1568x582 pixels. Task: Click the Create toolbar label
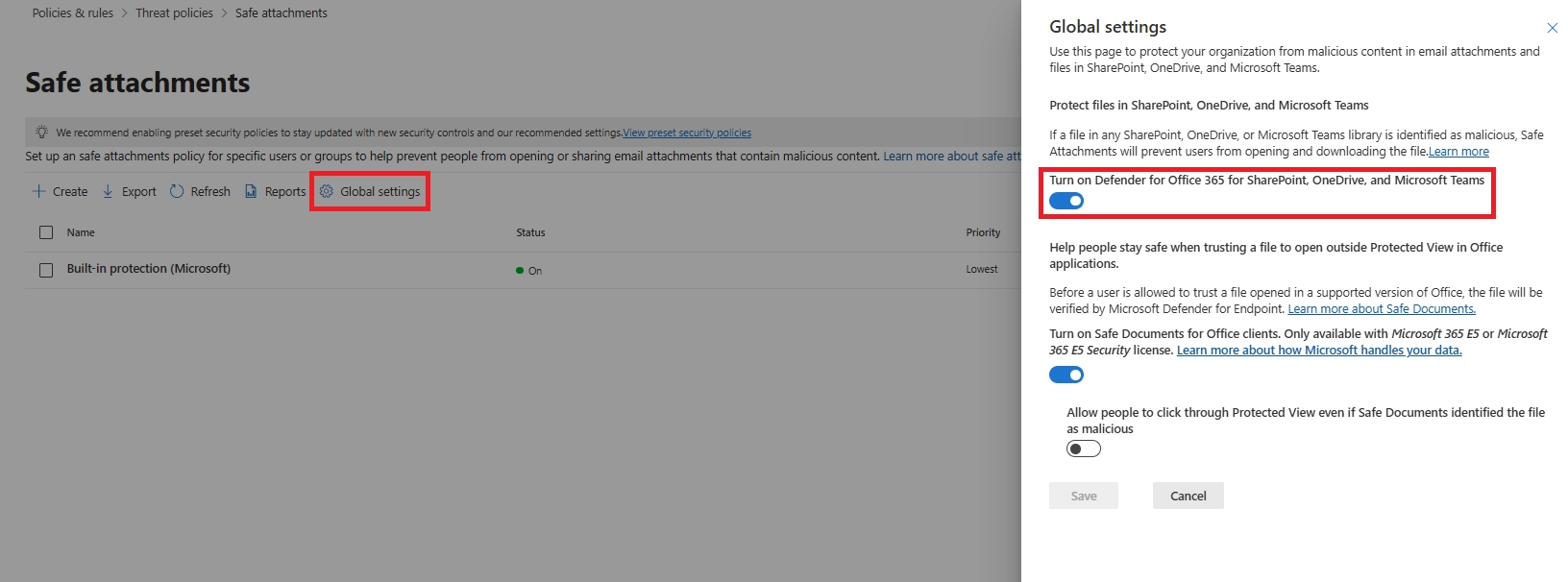[70, 191]
